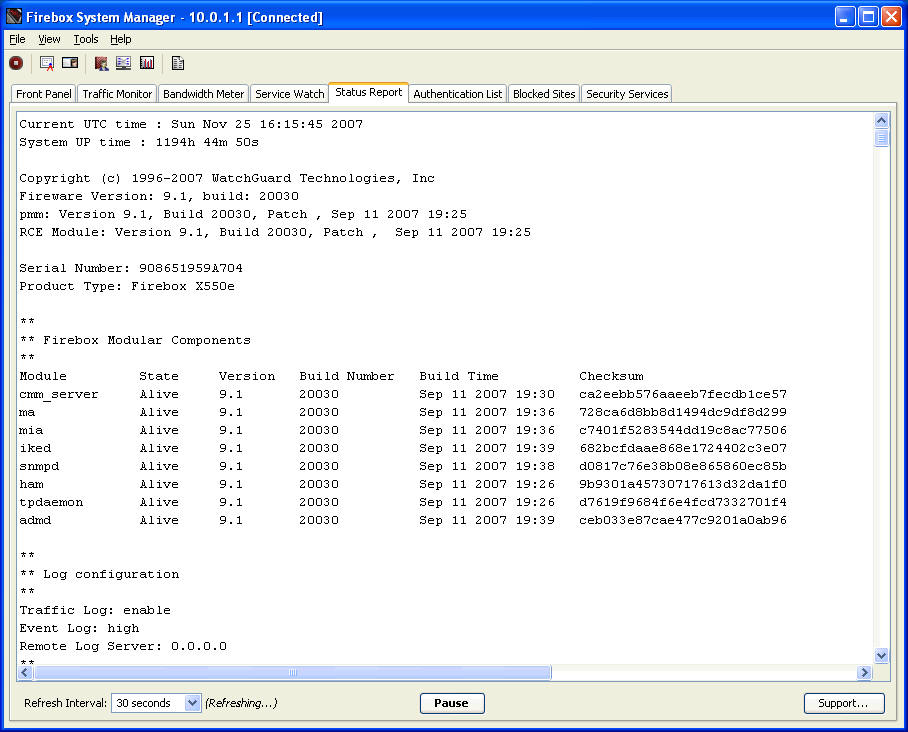
Task: Click the 'Traffic Log: enable' line
Action: pos(95,610)
